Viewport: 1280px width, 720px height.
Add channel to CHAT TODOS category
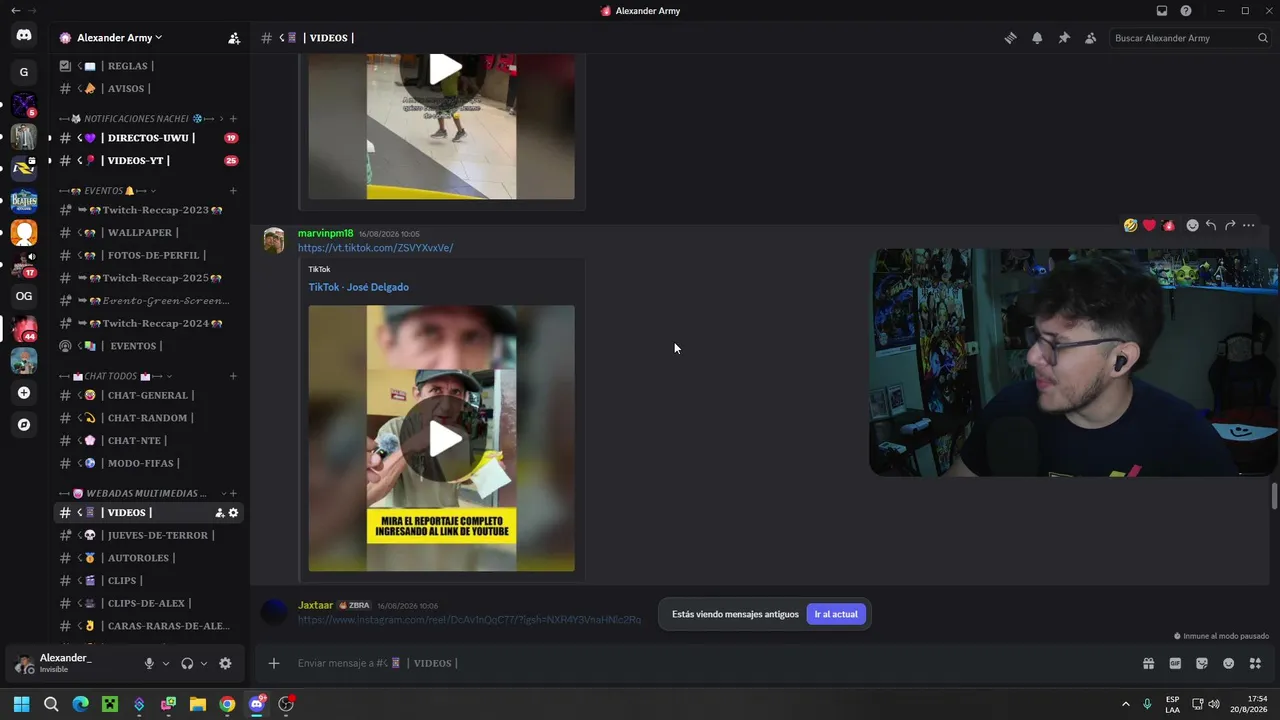click(x=233, y=376)
